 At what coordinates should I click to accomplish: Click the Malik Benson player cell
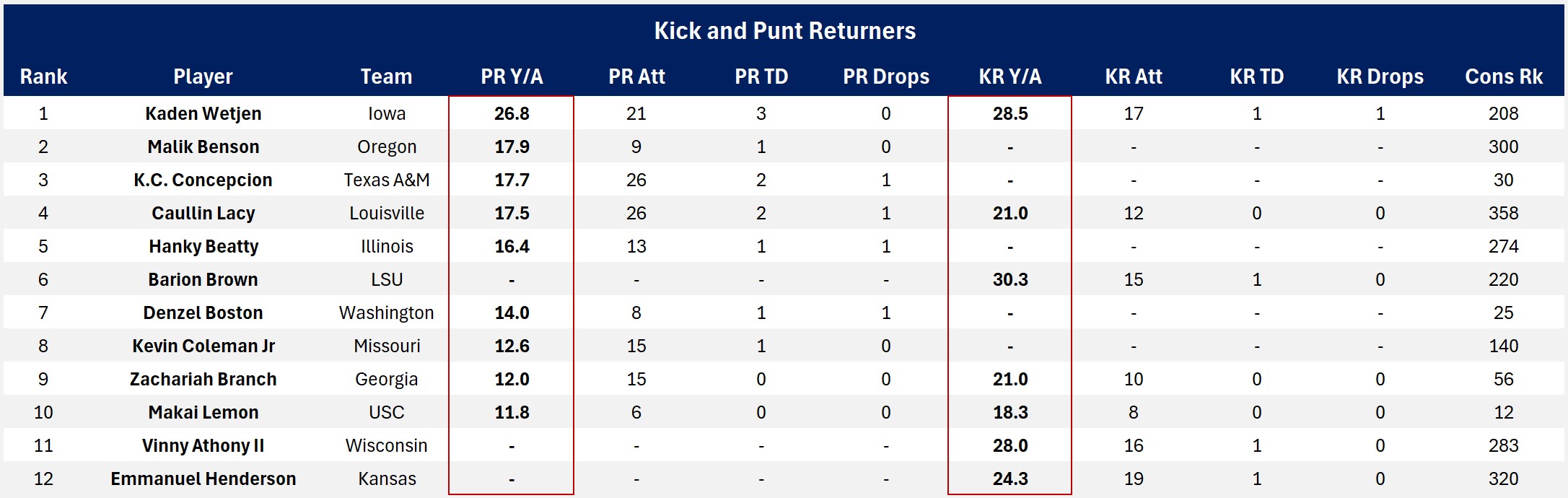point(203,147)
